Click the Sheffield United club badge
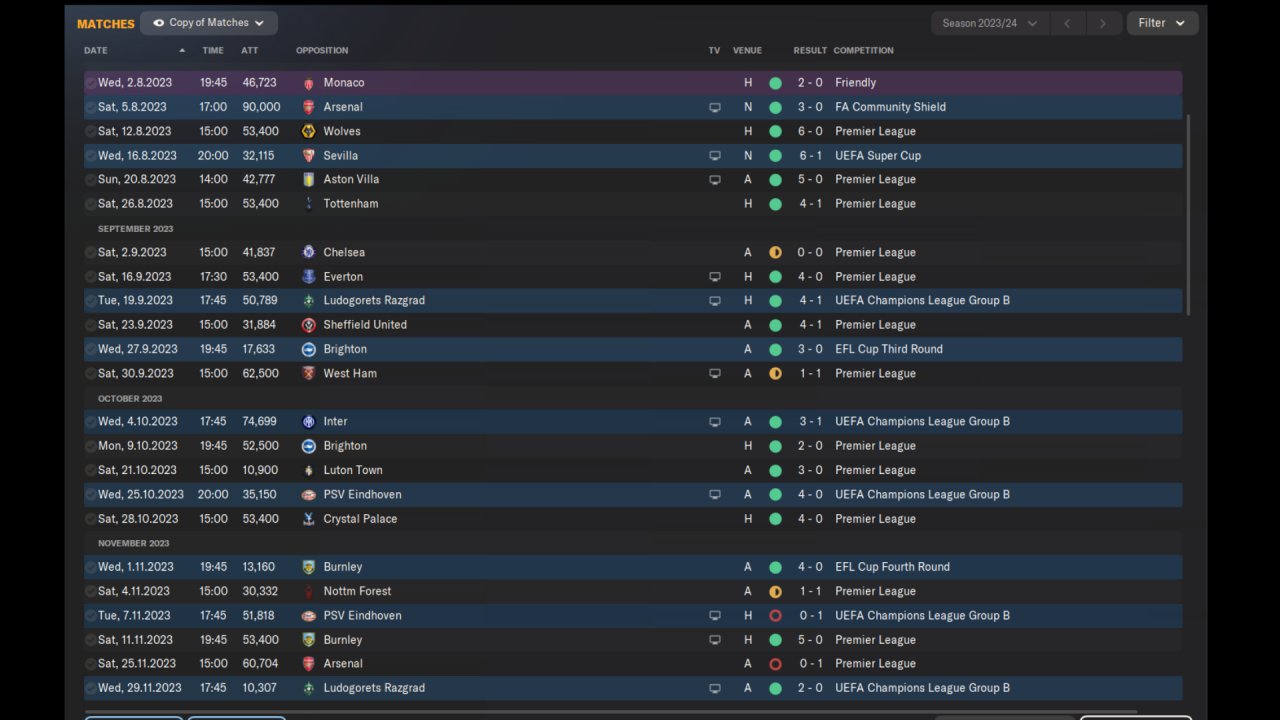This screenshot has width=1280, height=720. click(308, 325)
